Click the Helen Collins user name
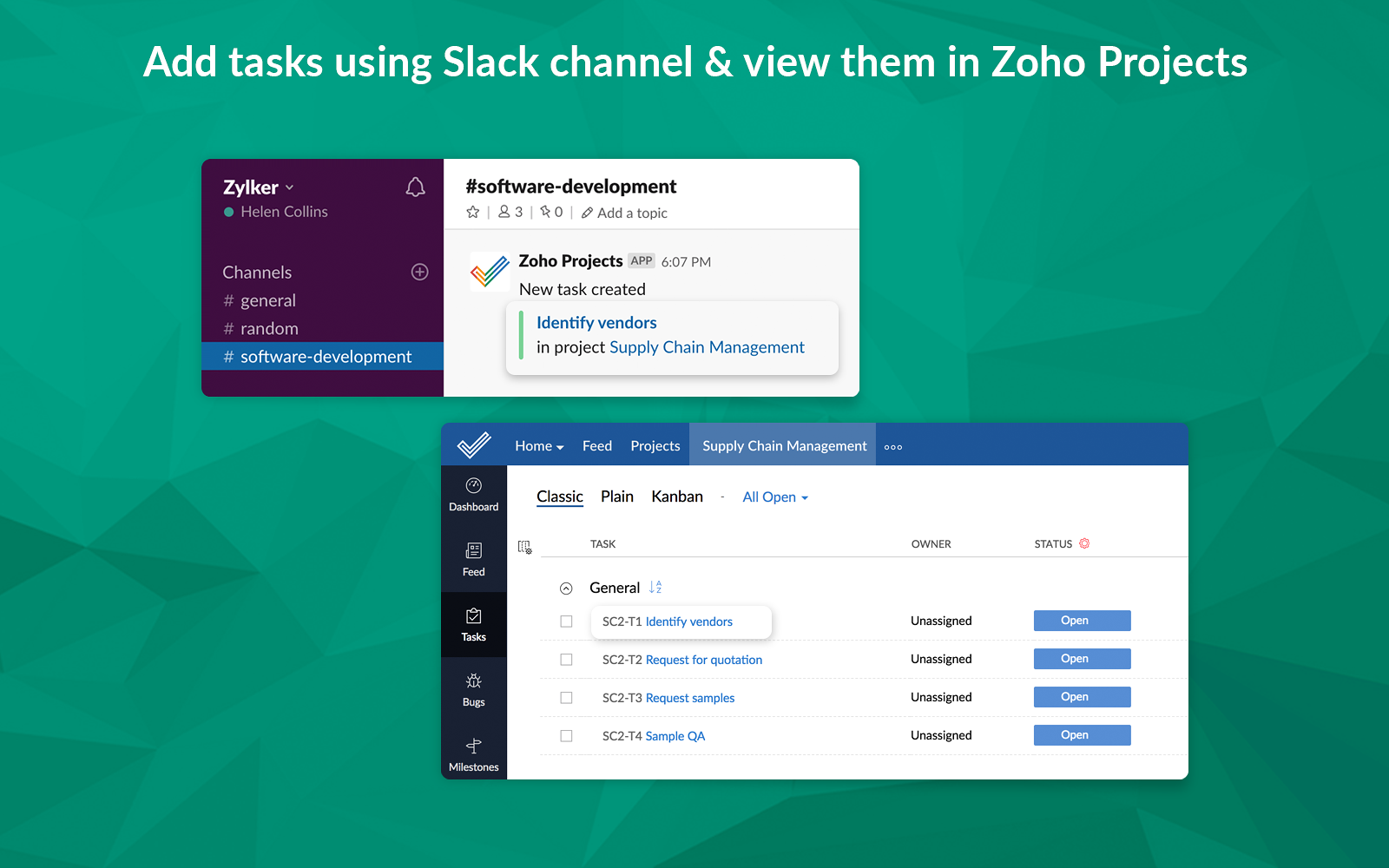This screenshot has width=1389, height=868. pyautogui.click(x=284, y=212)
